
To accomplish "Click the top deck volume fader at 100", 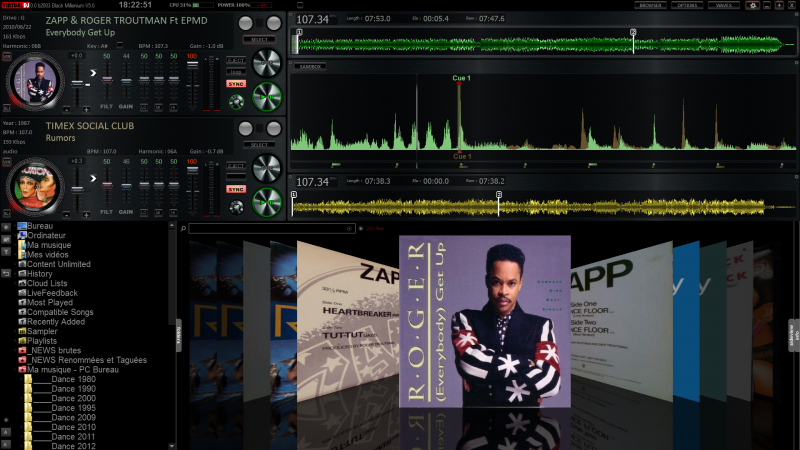I will point(192,65).
